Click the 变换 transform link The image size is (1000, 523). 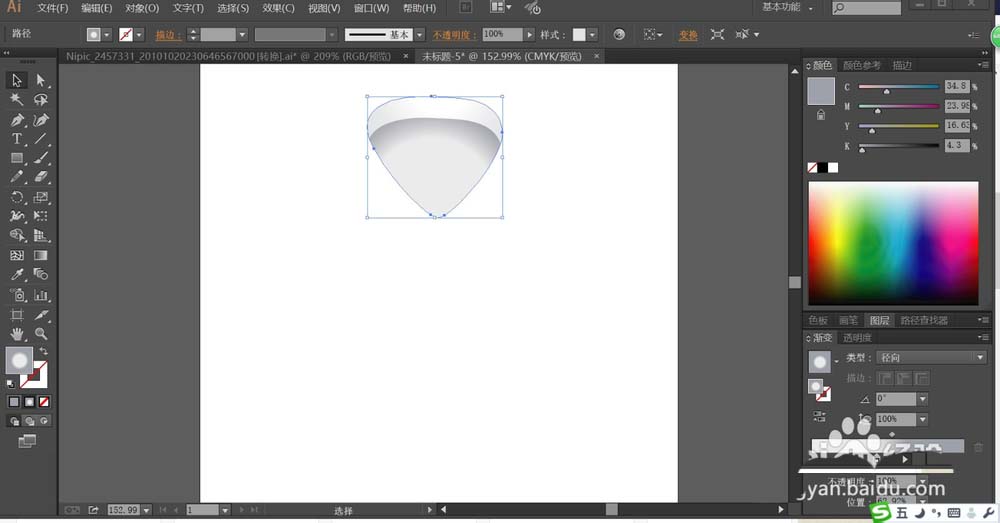(x=688, y=35)
